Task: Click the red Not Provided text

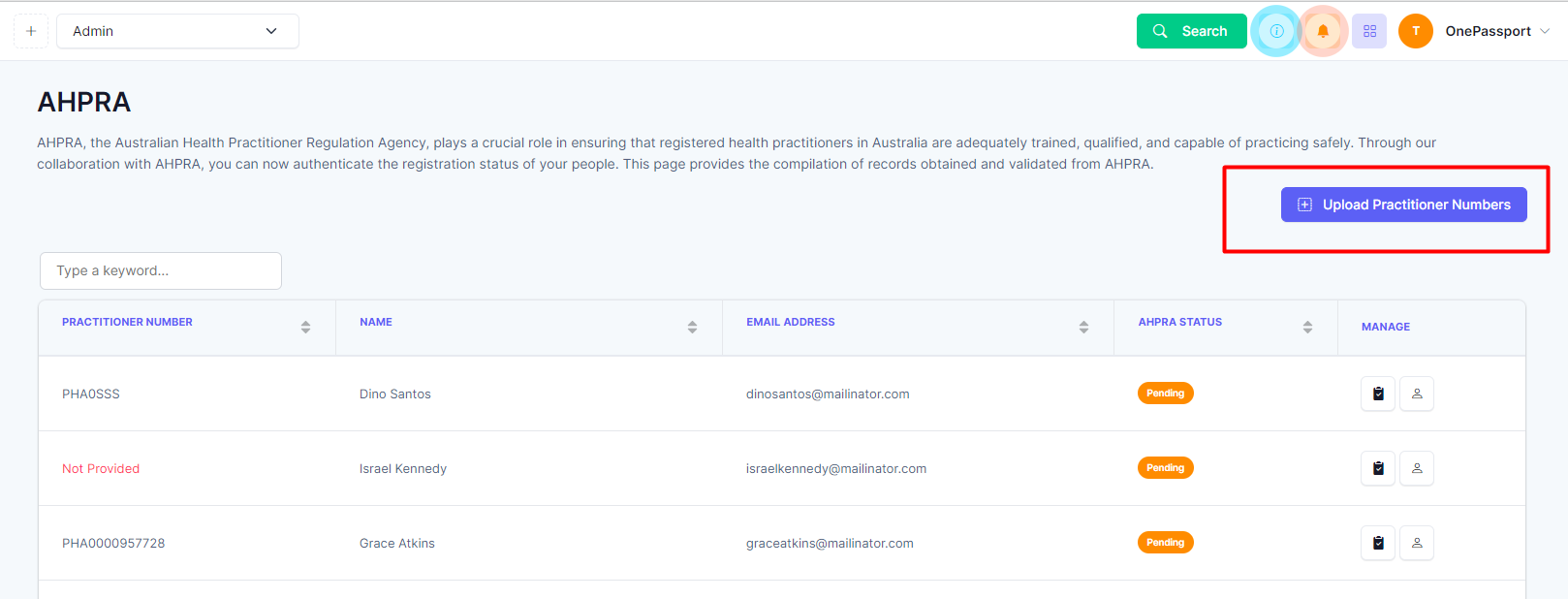Action: [101, 468]
